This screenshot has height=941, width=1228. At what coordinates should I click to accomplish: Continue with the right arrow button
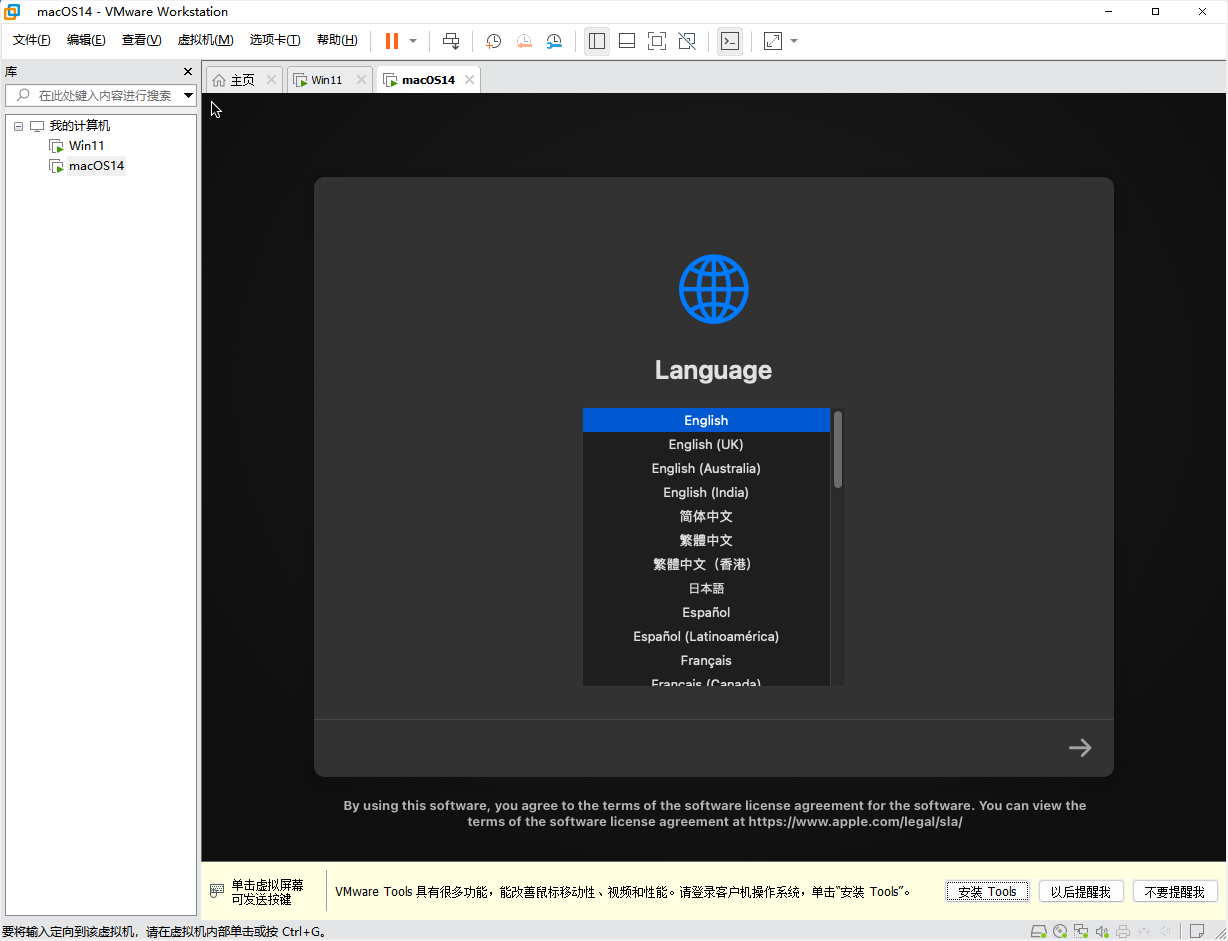click(x=1080, y=748)
